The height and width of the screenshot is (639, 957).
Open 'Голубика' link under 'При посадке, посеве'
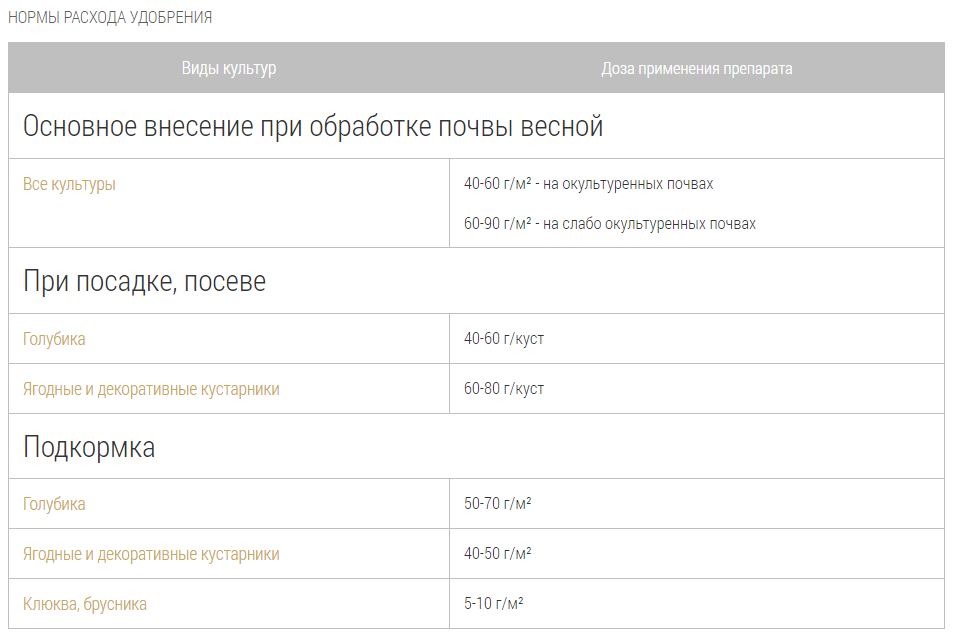coord(54,339)
